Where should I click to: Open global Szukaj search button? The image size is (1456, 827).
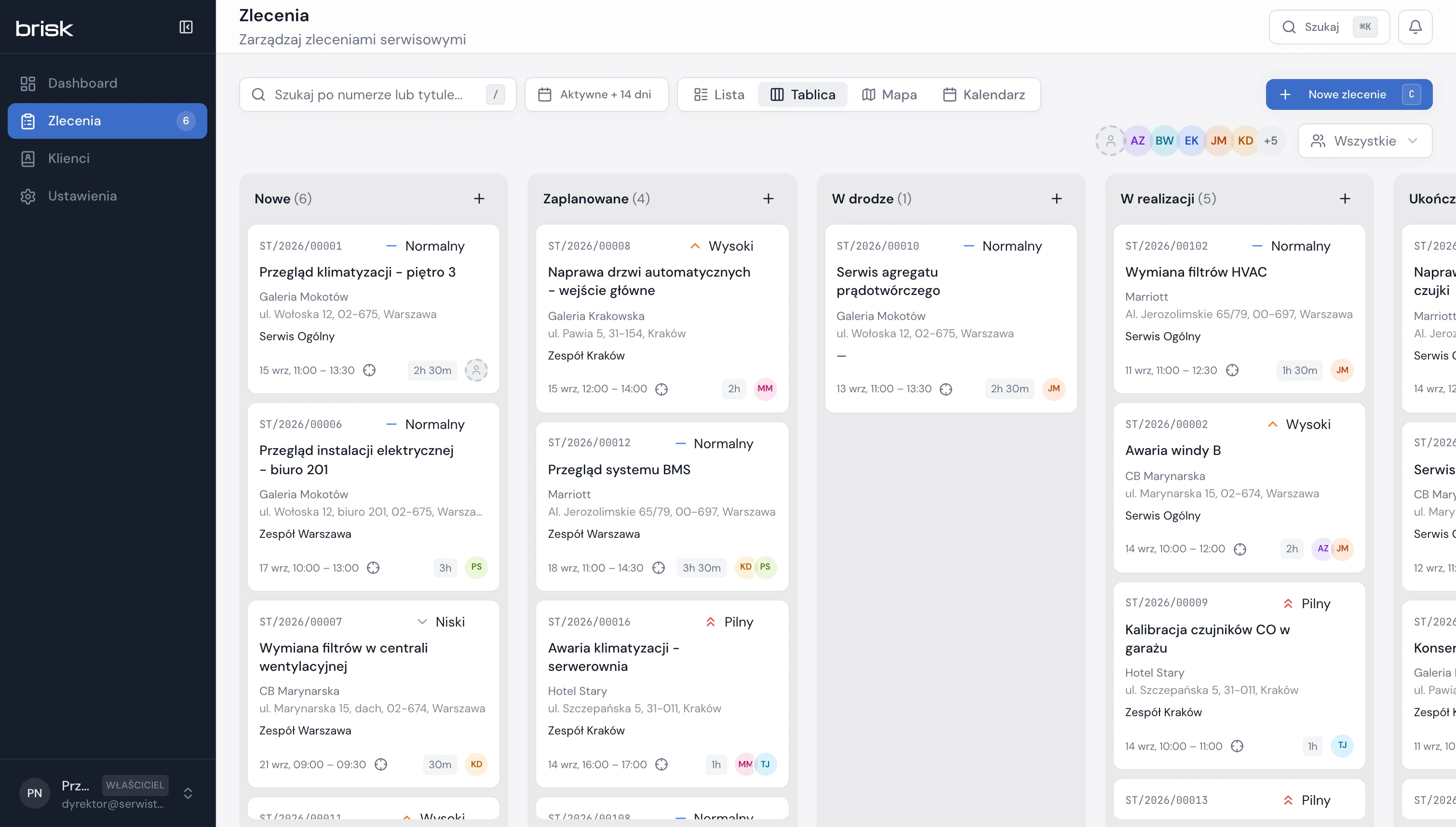[x=1329, y=27]
